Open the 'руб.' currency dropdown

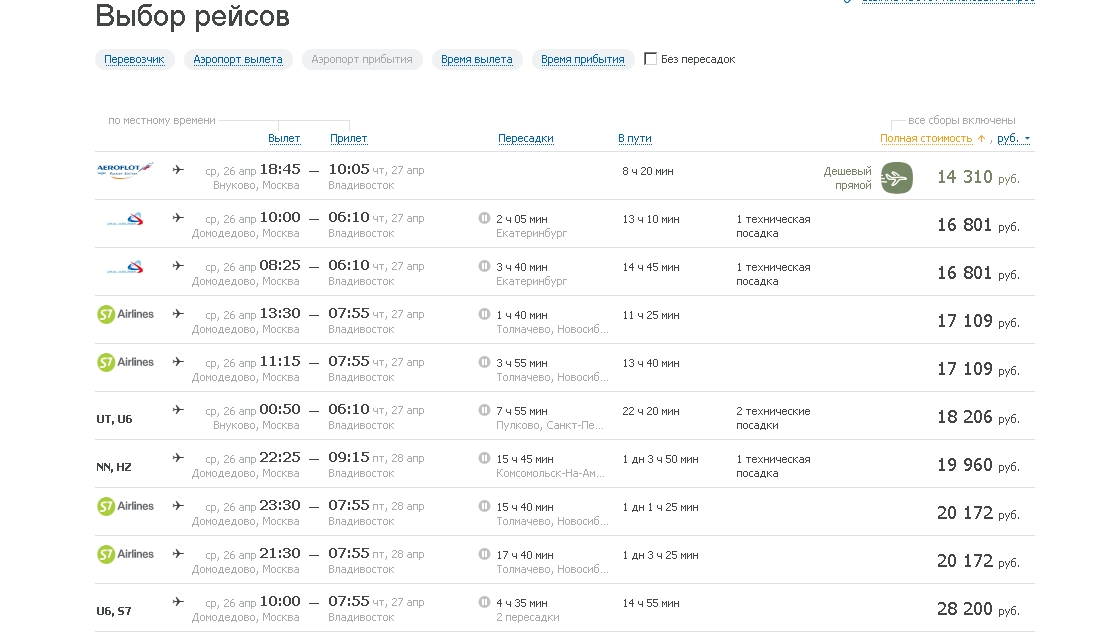1013,138
